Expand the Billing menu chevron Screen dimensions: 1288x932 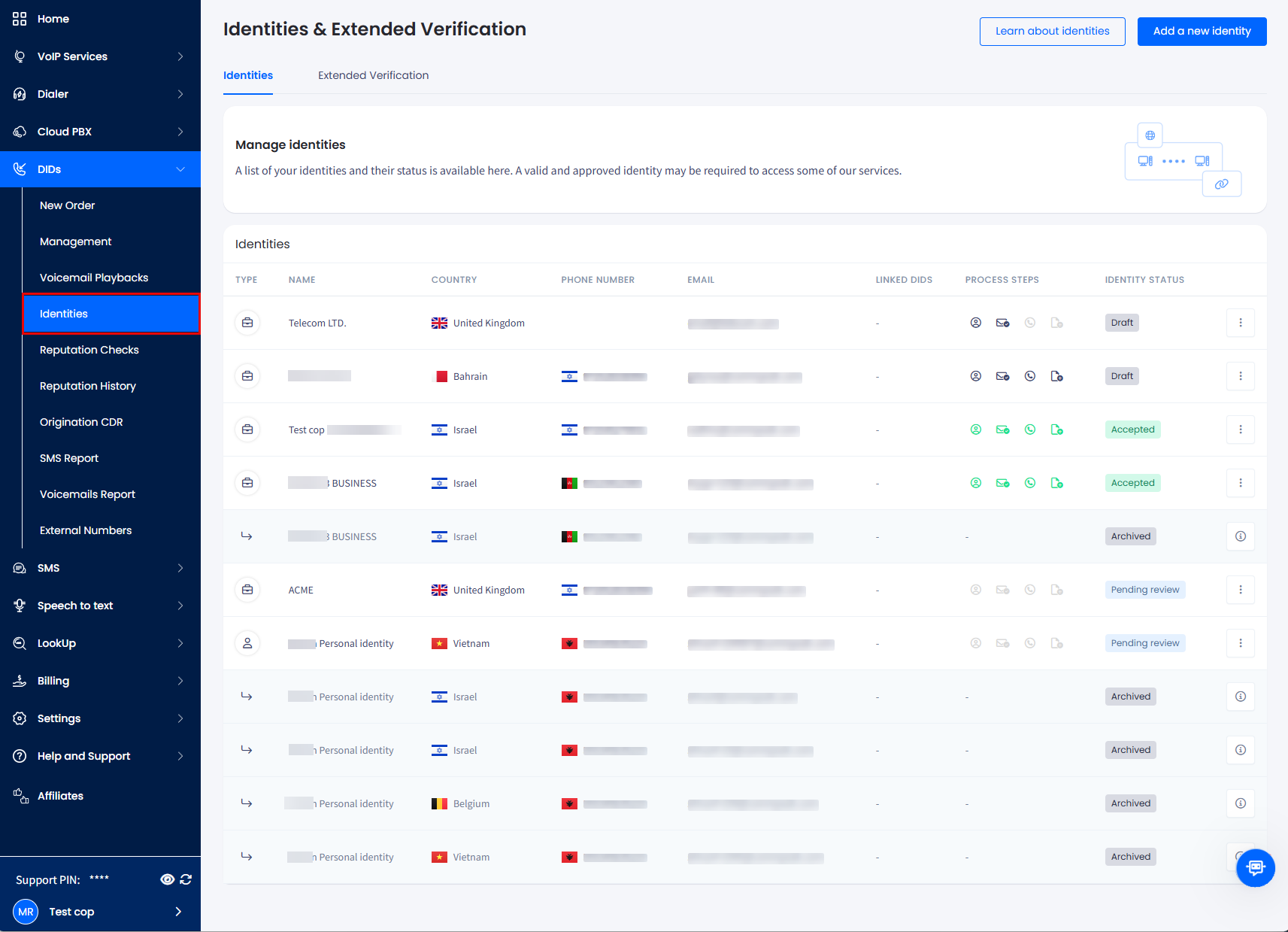(180, 681)
